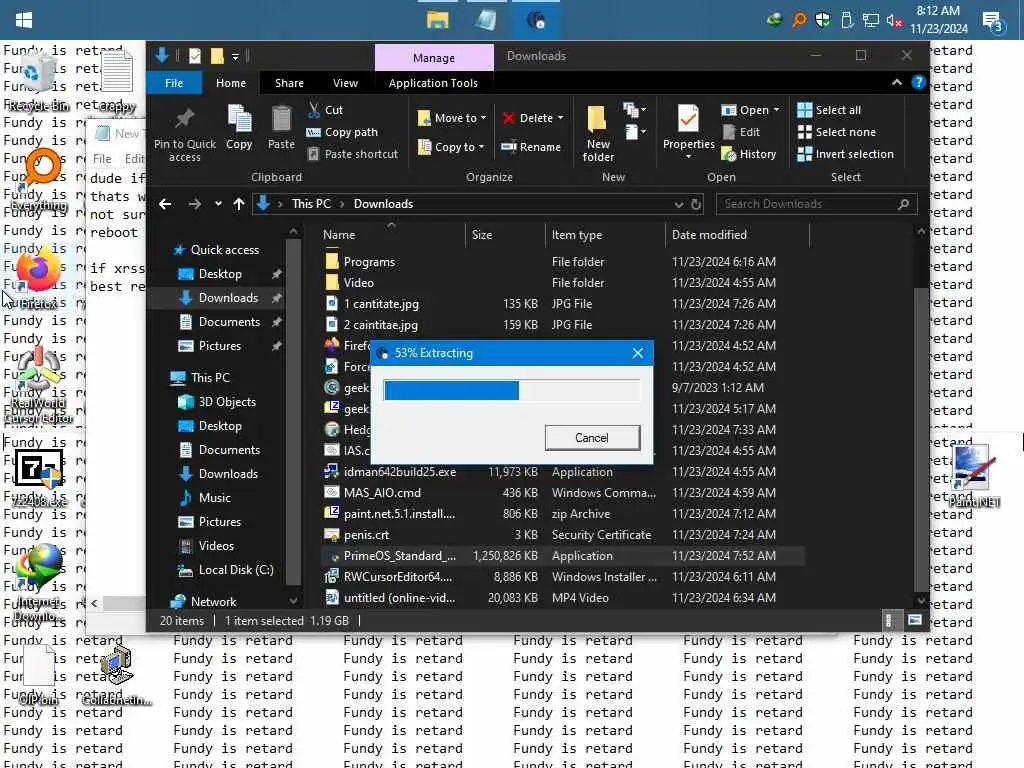
Task: Expand the Delete dropdown arrow
Action: point(560,118)
